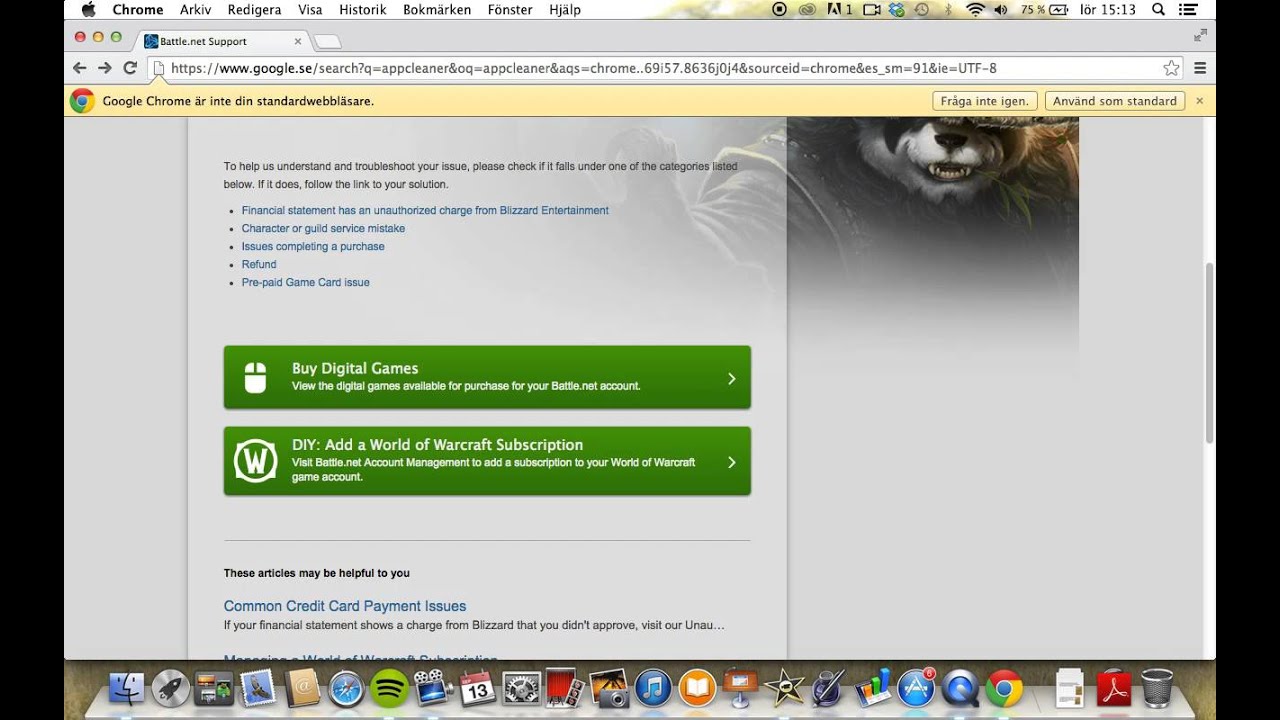The width and height of the screenshot is (1280, 720).
Task: Click the Fråga inte igen. button
Action: point(984,101)
